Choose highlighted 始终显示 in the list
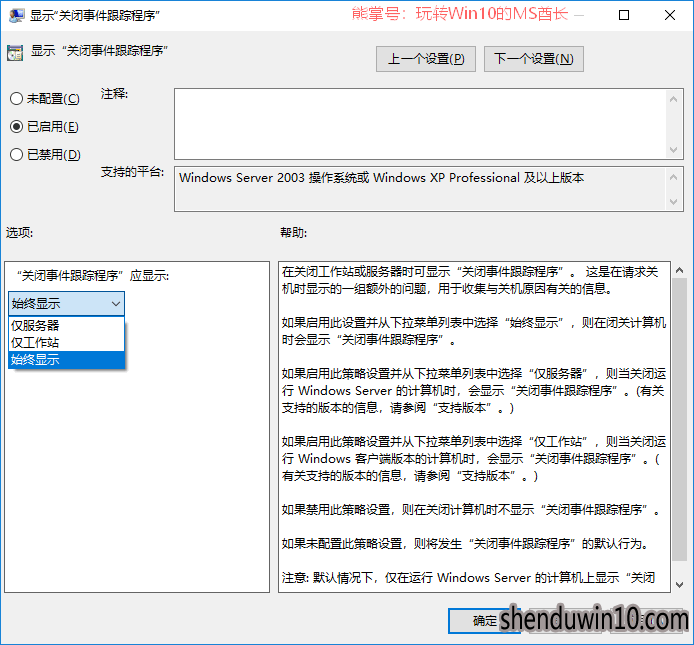The width and height of the screenshot is (694, 645). pyautogui.click(x=66, y=359)
